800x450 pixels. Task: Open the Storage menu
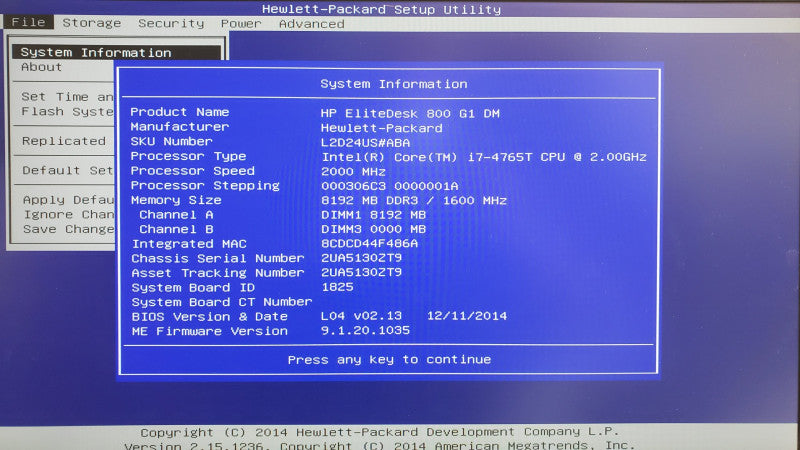tap(92, 23)
